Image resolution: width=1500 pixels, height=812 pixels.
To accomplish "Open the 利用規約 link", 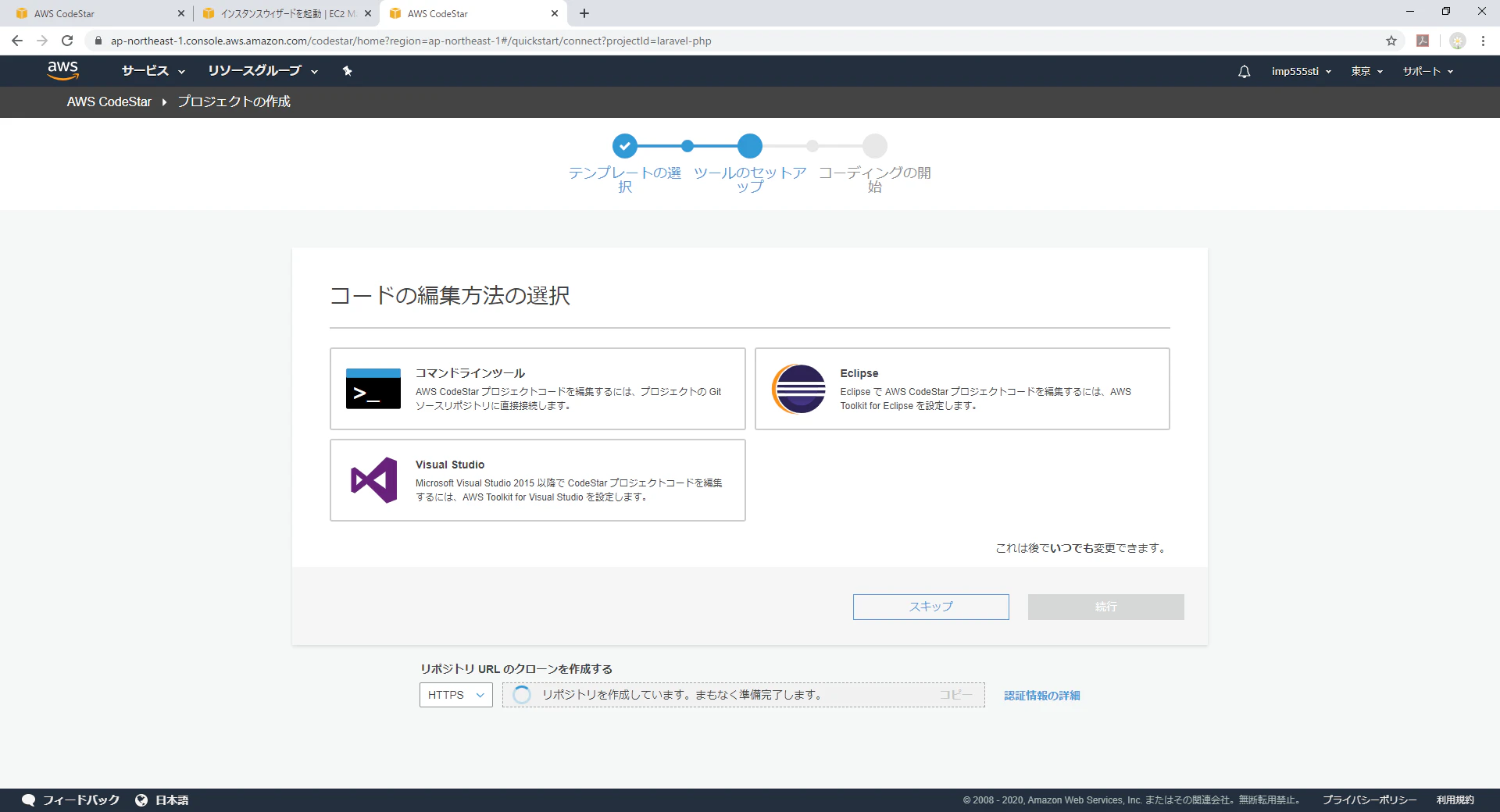I will tap(1455, 800).
